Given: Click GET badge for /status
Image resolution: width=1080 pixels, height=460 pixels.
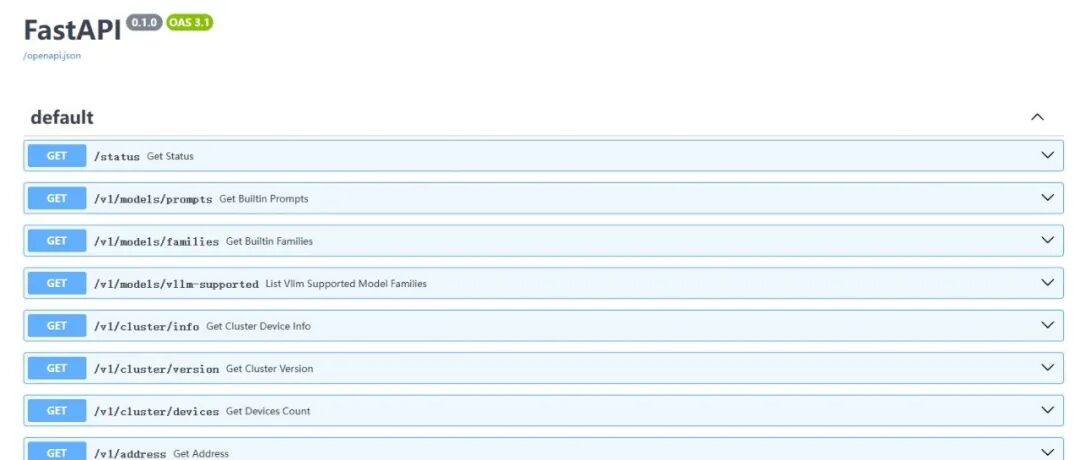Looking at the screenshot, I should point(56,156).
